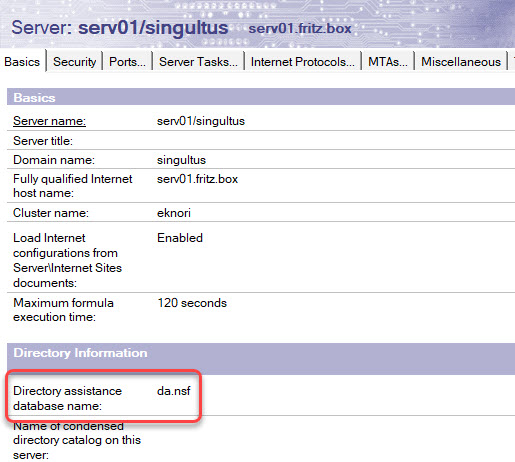
Task: Click the 120 seconds execution time value
Action: (192, 303)
